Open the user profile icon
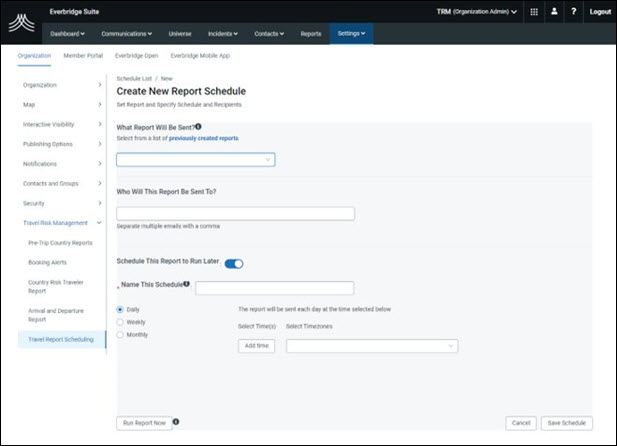Screen dimensions: 617x446 [554, 12]
